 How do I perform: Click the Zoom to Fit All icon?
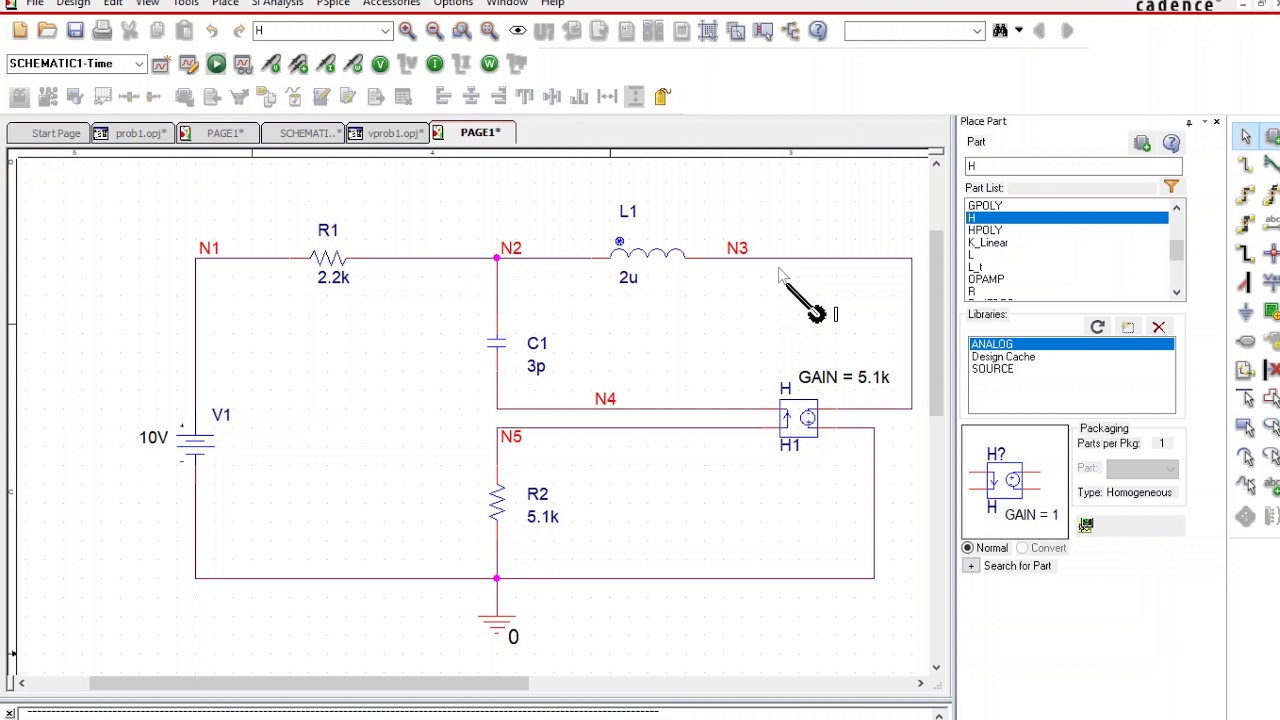489,31
